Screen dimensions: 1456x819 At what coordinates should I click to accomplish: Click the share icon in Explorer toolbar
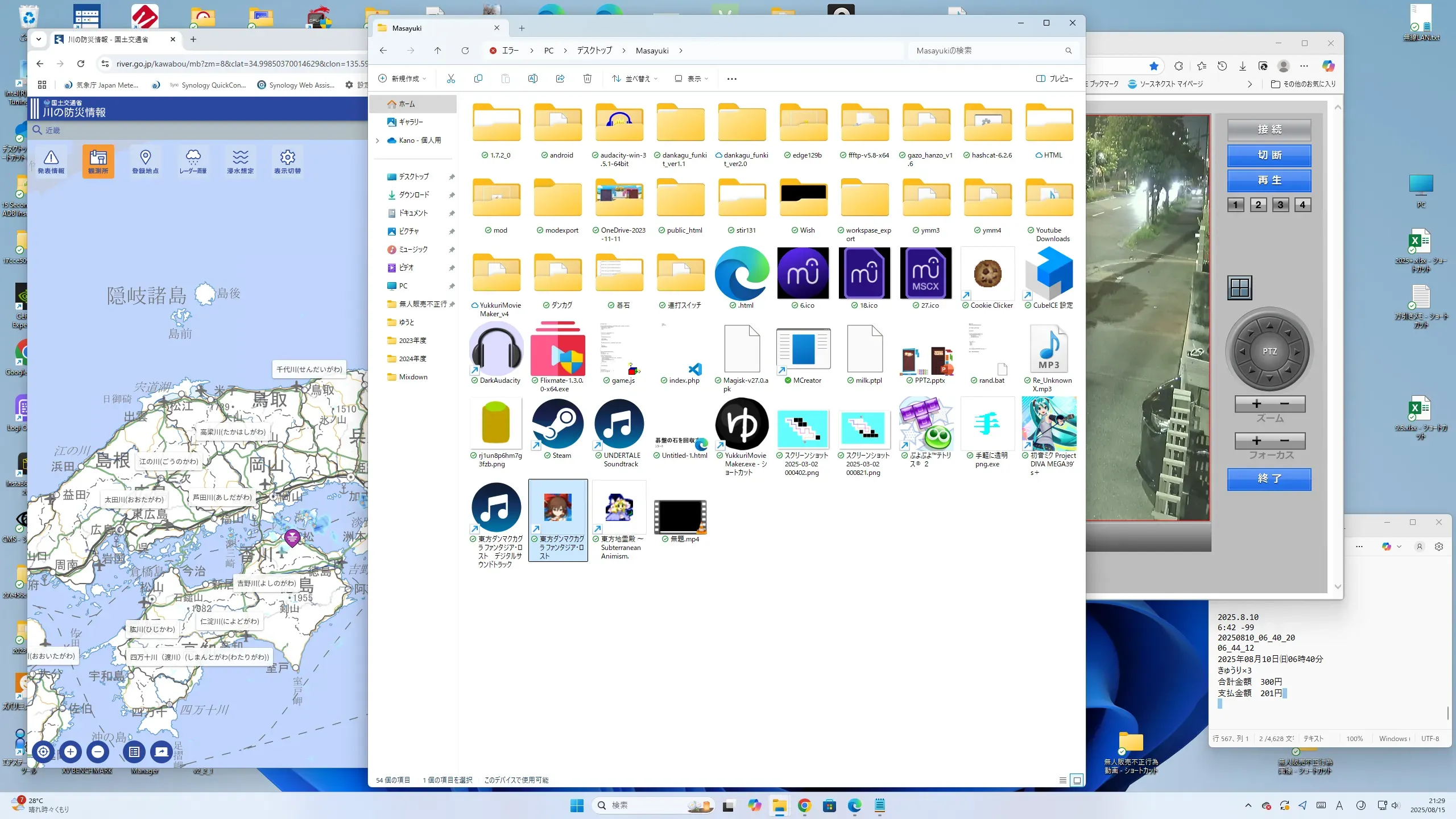point(560,78)
